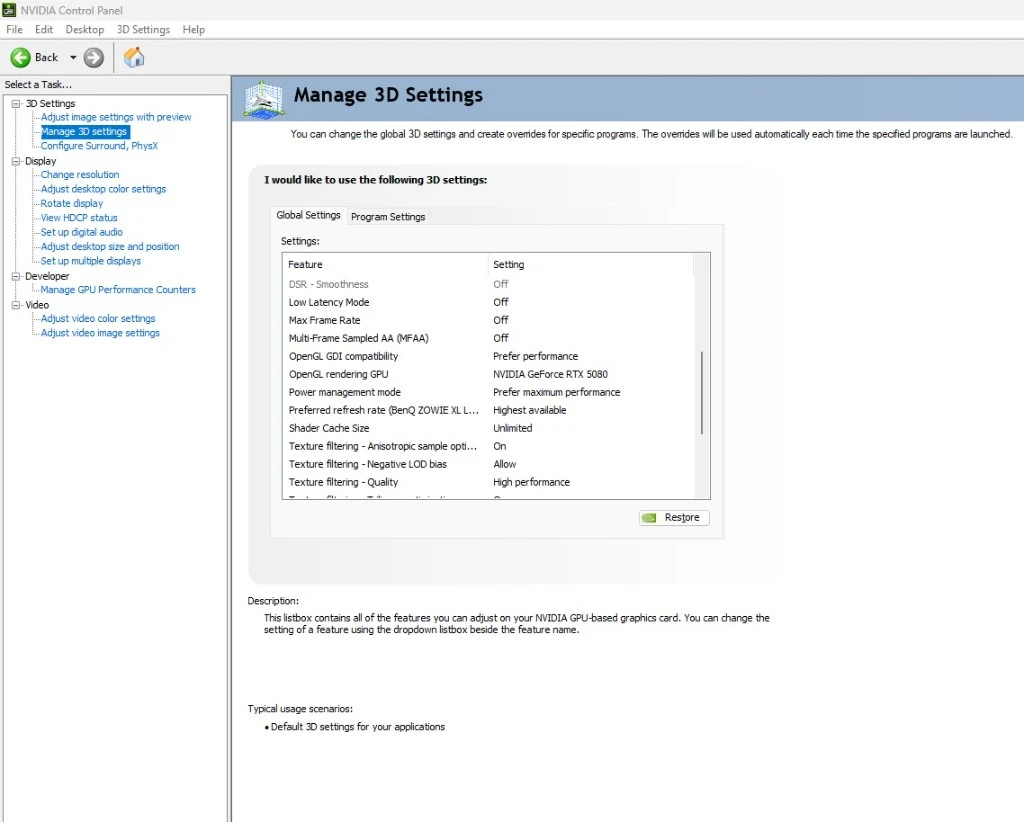Click the Home icon in toolbar
The image size is (1024, 822).
pyautogui.click(x=134, y=57)
